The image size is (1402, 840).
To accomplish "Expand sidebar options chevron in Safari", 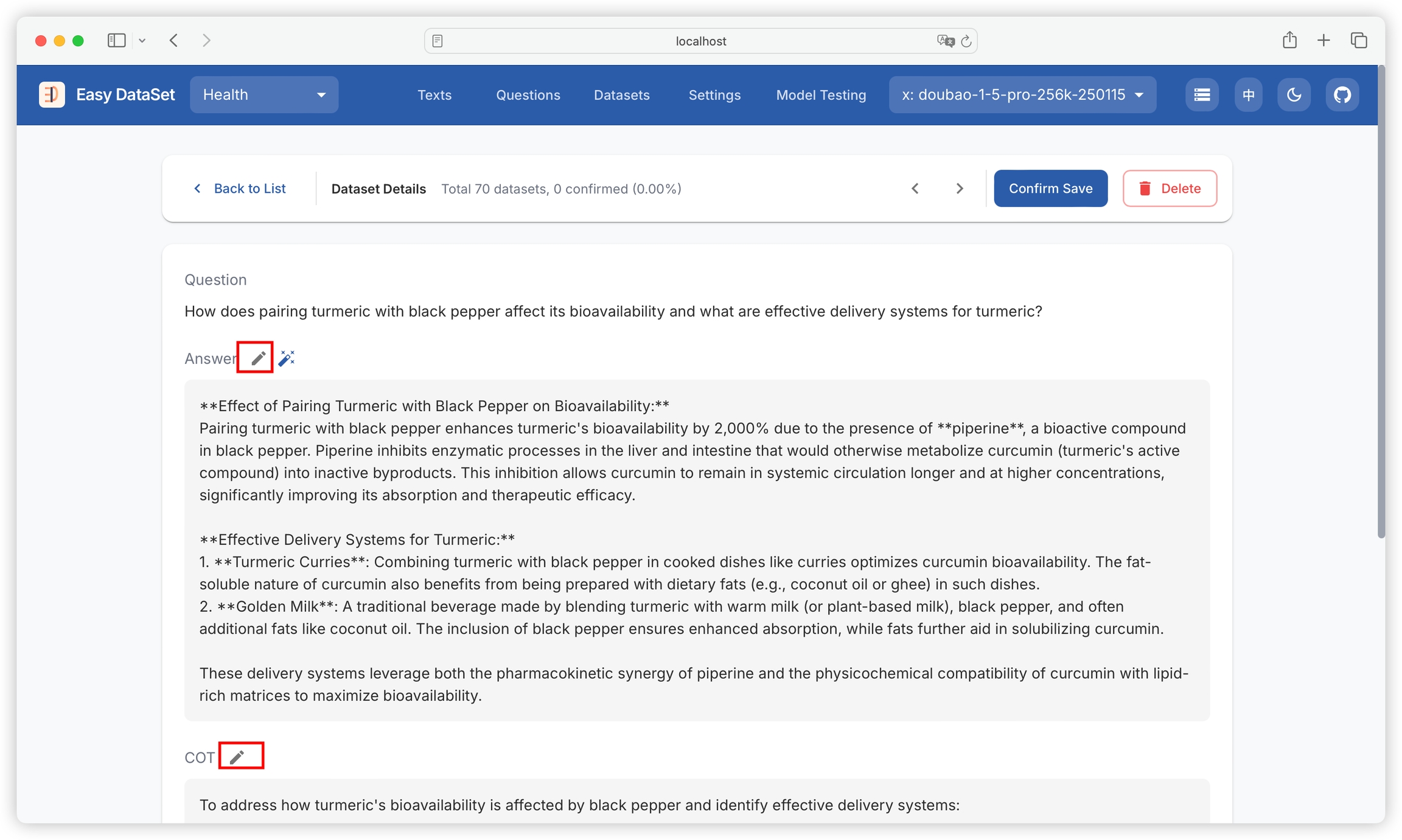I will point(142,41).
